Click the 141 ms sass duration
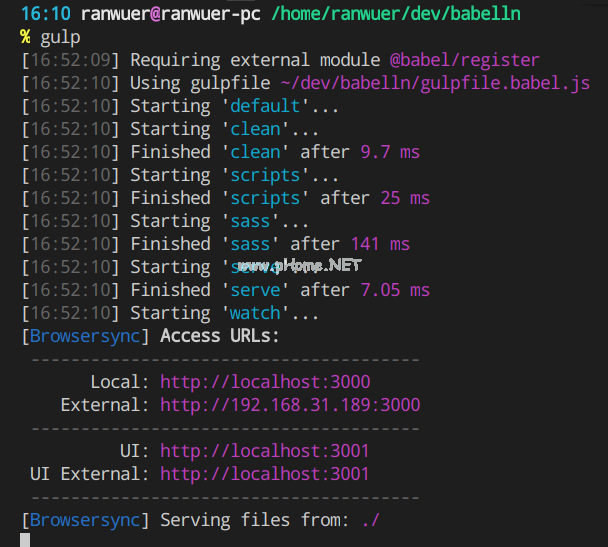The image size is (608, 547). tap(380, 244)
